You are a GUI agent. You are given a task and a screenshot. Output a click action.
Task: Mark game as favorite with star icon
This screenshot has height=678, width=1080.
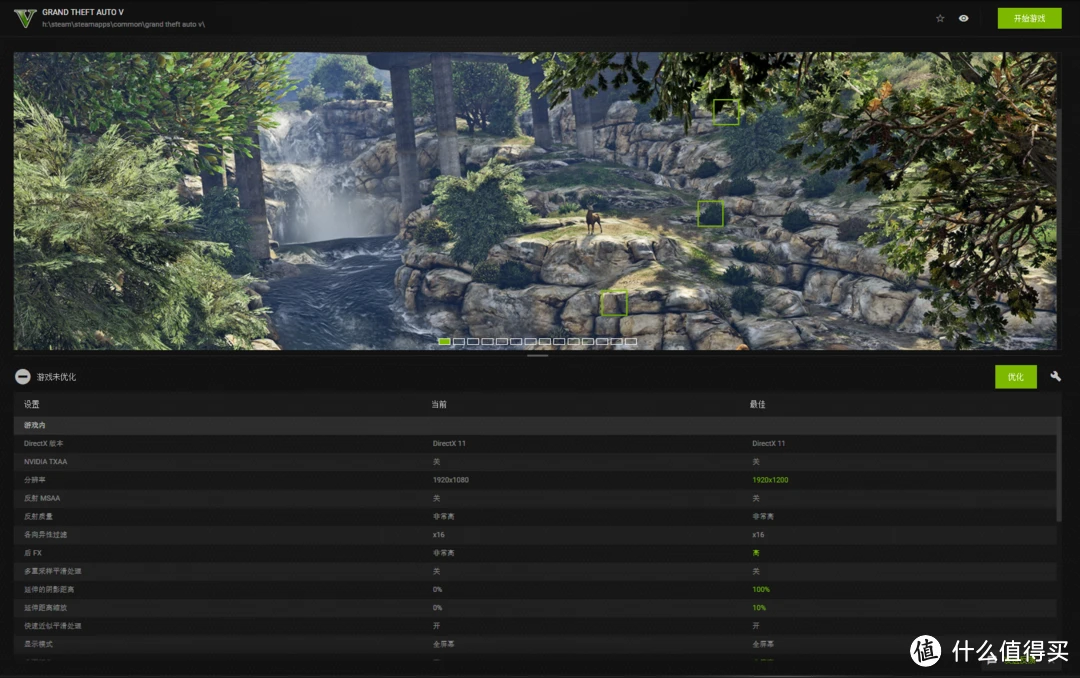pos(940,19)
